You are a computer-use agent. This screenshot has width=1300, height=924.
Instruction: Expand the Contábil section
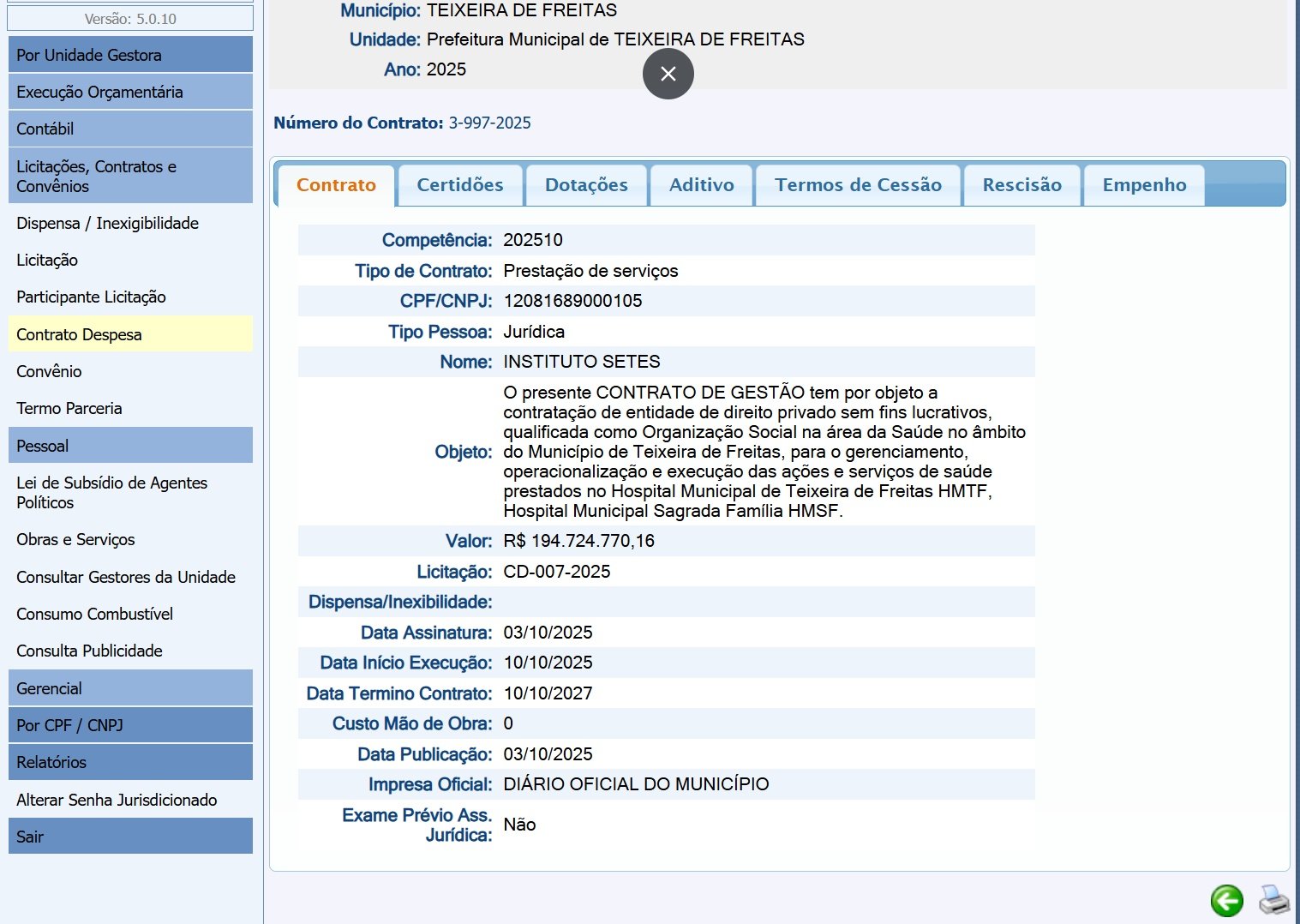(130, 129)
